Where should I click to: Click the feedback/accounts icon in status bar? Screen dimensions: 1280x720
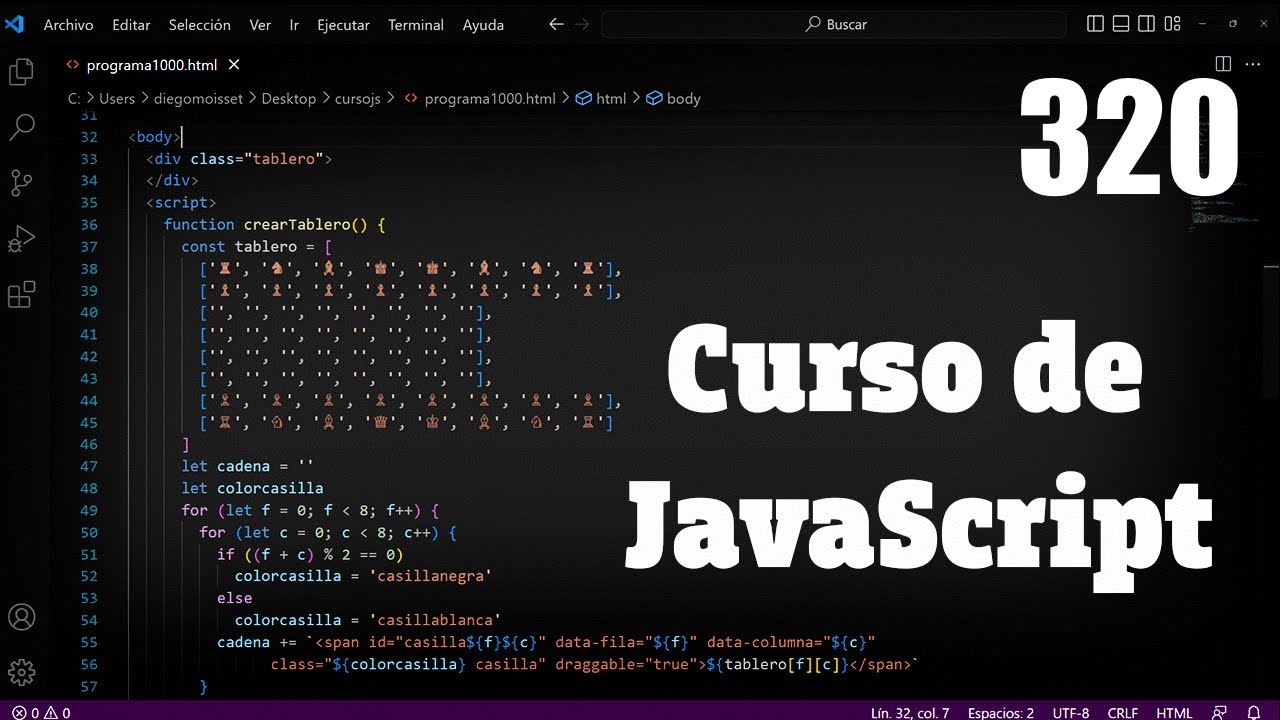(1220, 713)
